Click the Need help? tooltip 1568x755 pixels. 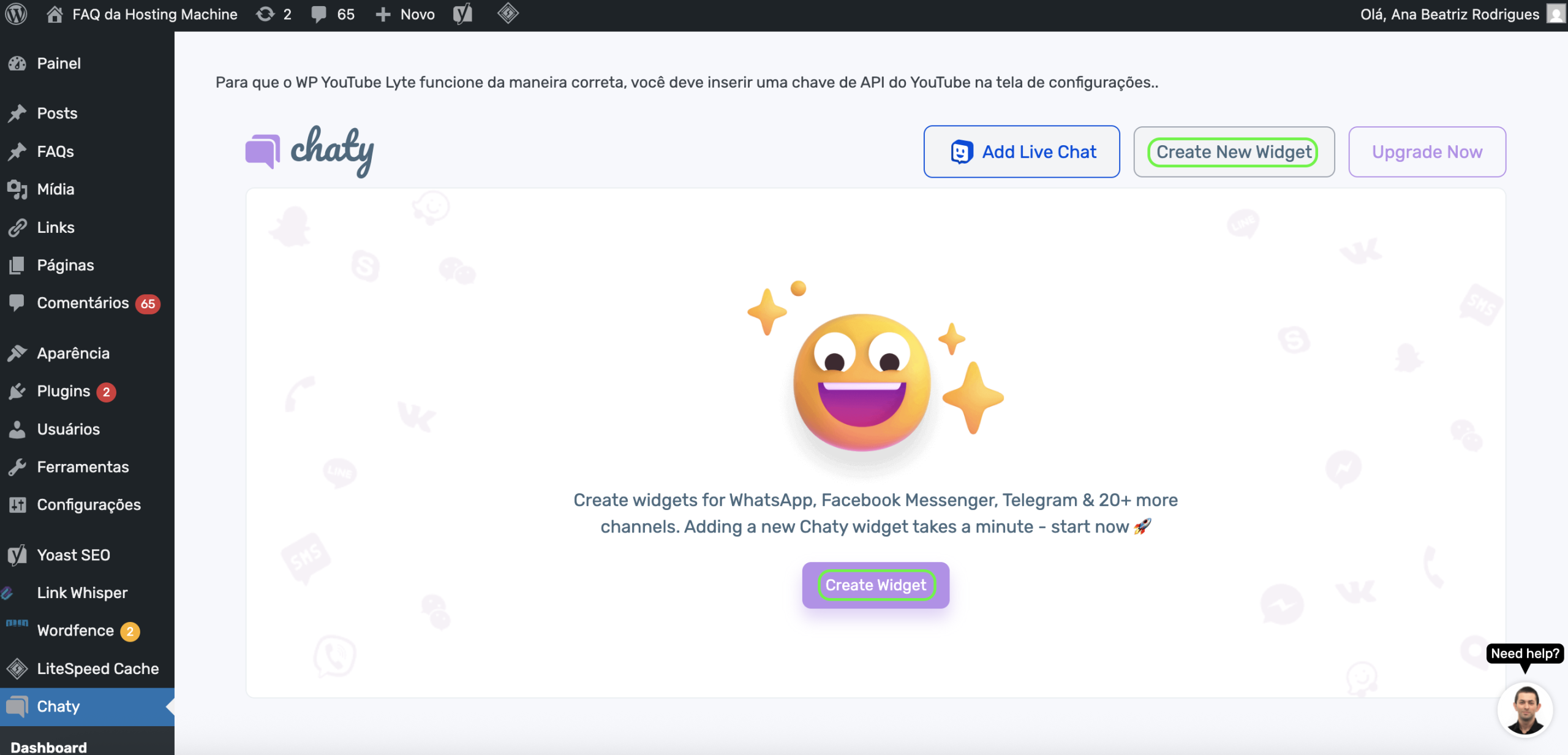click(1525, 653)
